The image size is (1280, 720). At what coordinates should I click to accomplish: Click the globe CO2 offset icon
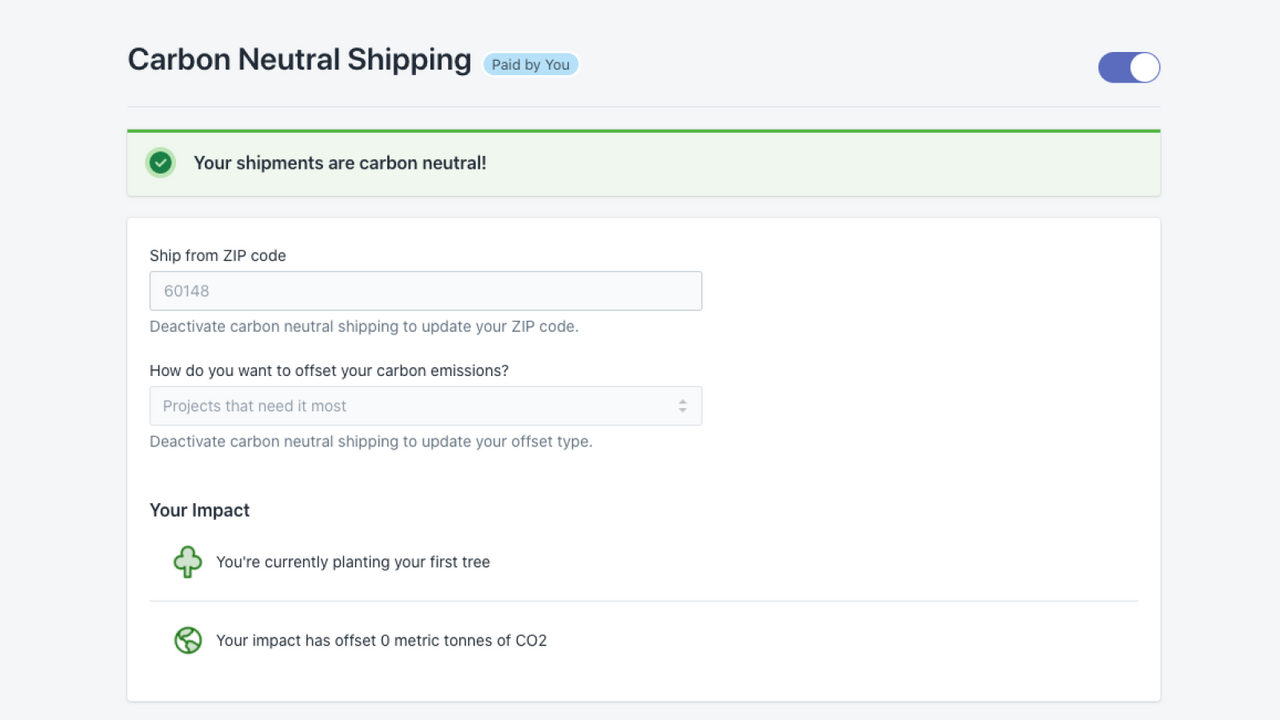pos(188,640)
